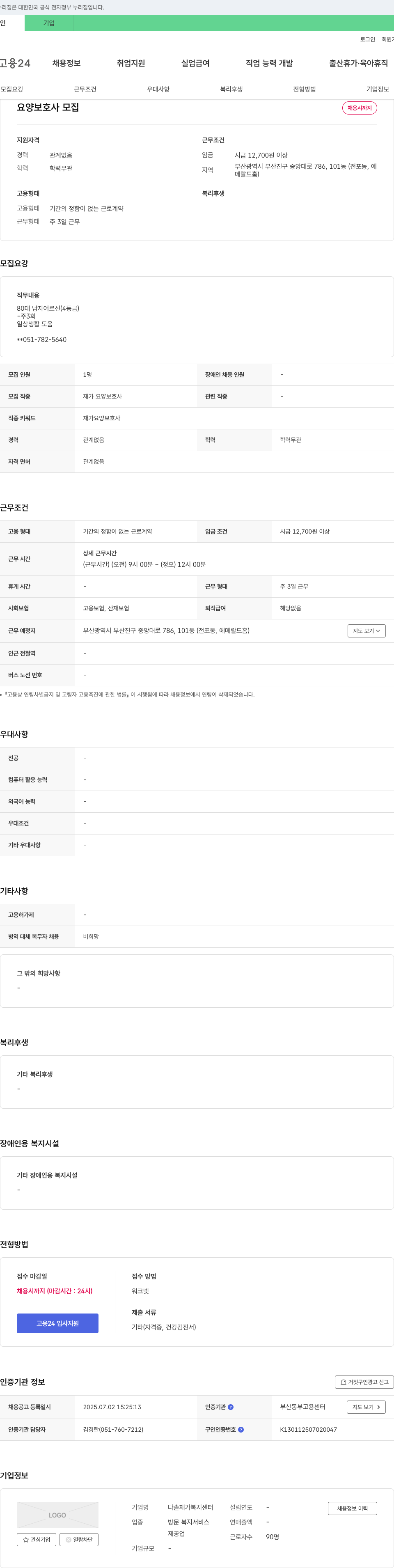
Task: Click the 인증기관 help question icon
Action: [231, 1407]
